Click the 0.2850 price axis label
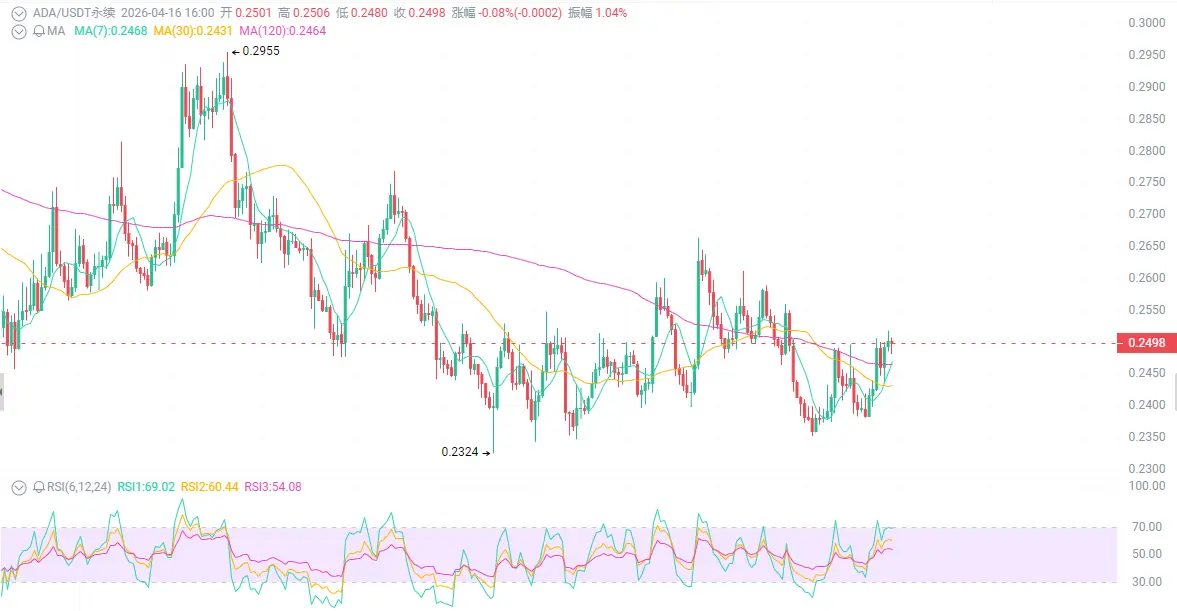The width and height of the screenshot is (1177, 611). tap(1147, 119)
